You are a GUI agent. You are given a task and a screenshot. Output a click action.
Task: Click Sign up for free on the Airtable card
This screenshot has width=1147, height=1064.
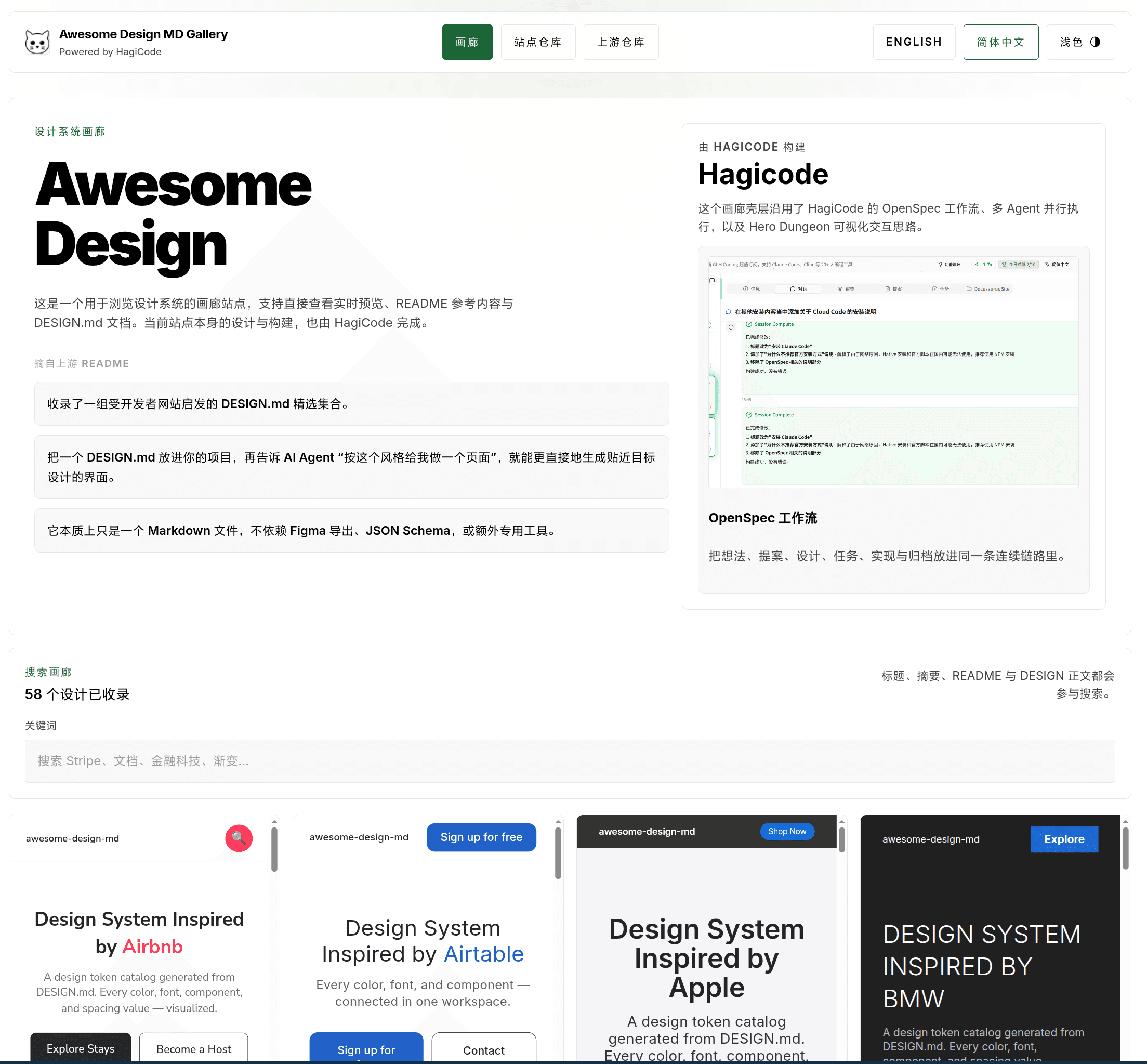coord(481,836)
